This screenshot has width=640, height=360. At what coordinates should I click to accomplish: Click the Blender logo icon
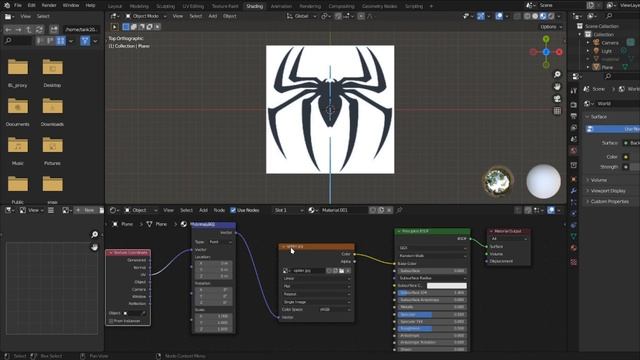click(x=7, y=5)
